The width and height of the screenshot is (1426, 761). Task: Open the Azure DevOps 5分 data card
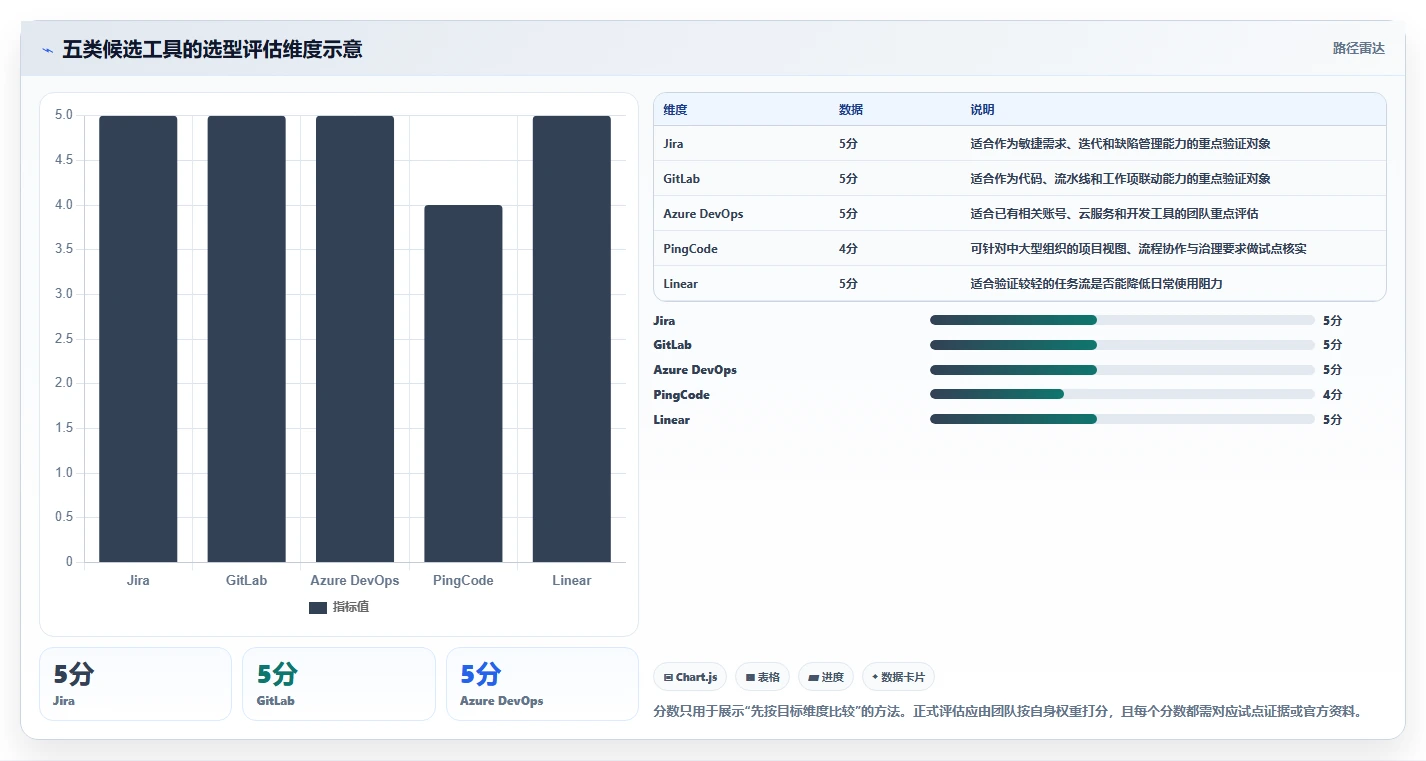[542, 684]
